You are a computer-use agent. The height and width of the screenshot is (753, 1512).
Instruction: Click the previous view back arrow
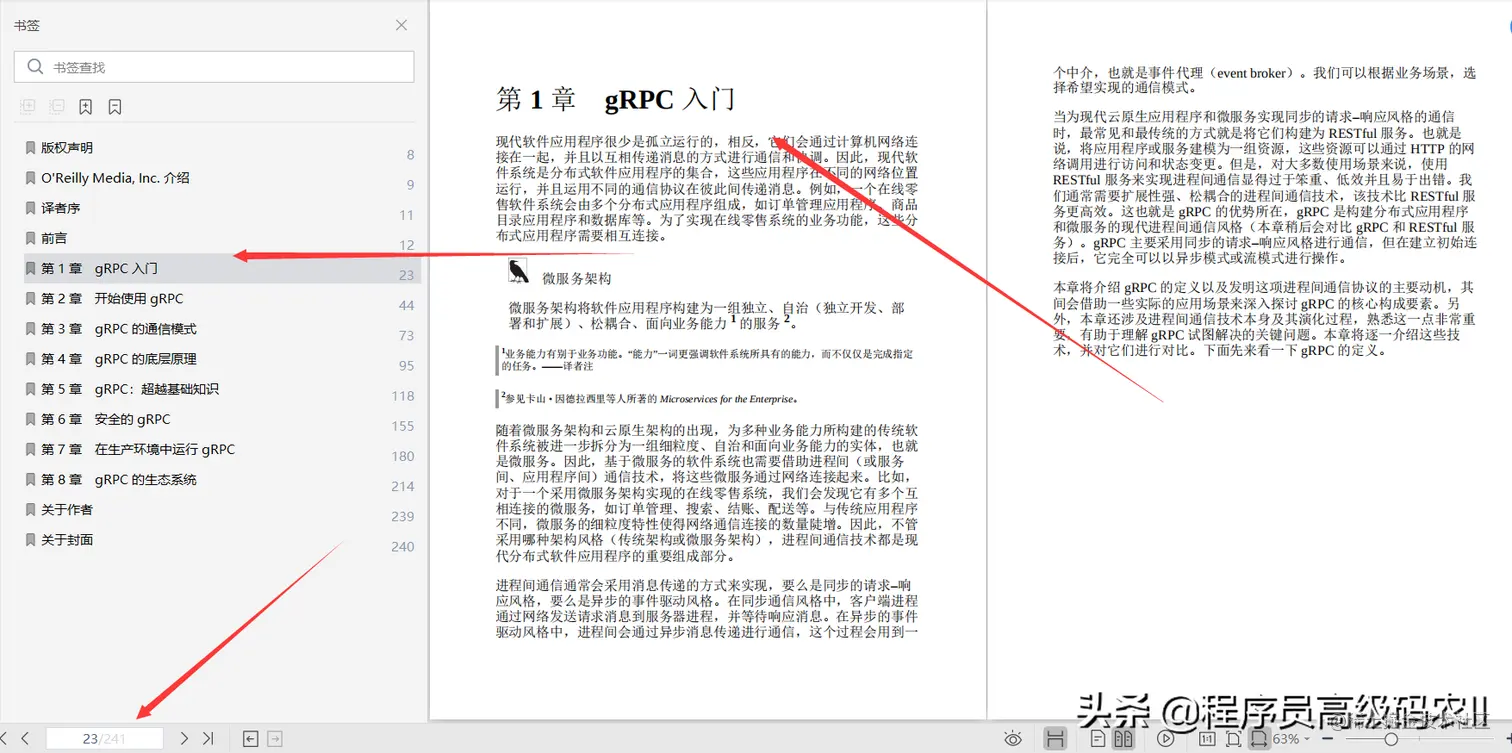pyautogui.click(x=251, y=738)
